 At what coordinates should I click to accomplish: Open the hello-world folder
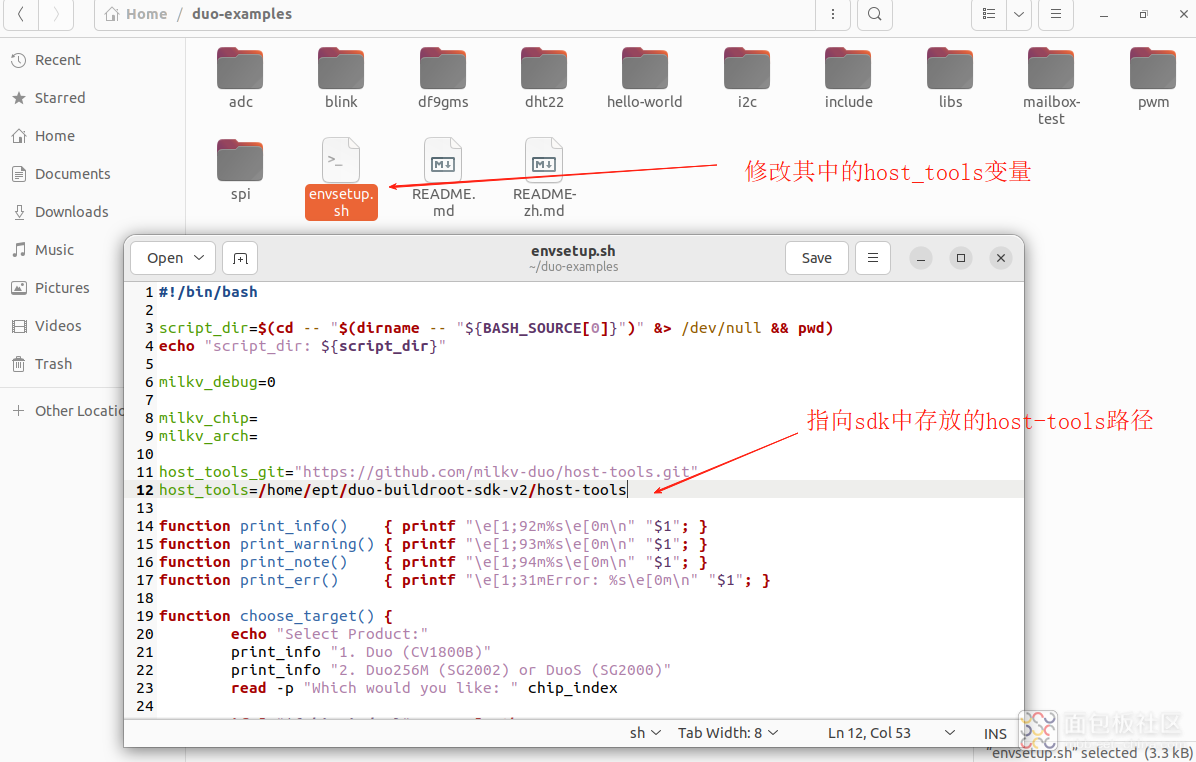pyautogui.click(x=645, y=78)
